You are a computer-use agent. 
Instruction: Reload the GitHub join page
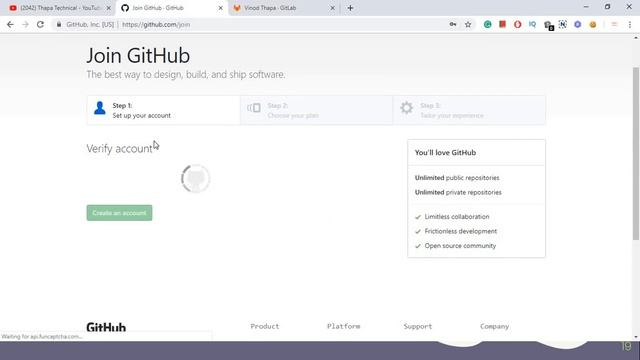tap(40, 24)
